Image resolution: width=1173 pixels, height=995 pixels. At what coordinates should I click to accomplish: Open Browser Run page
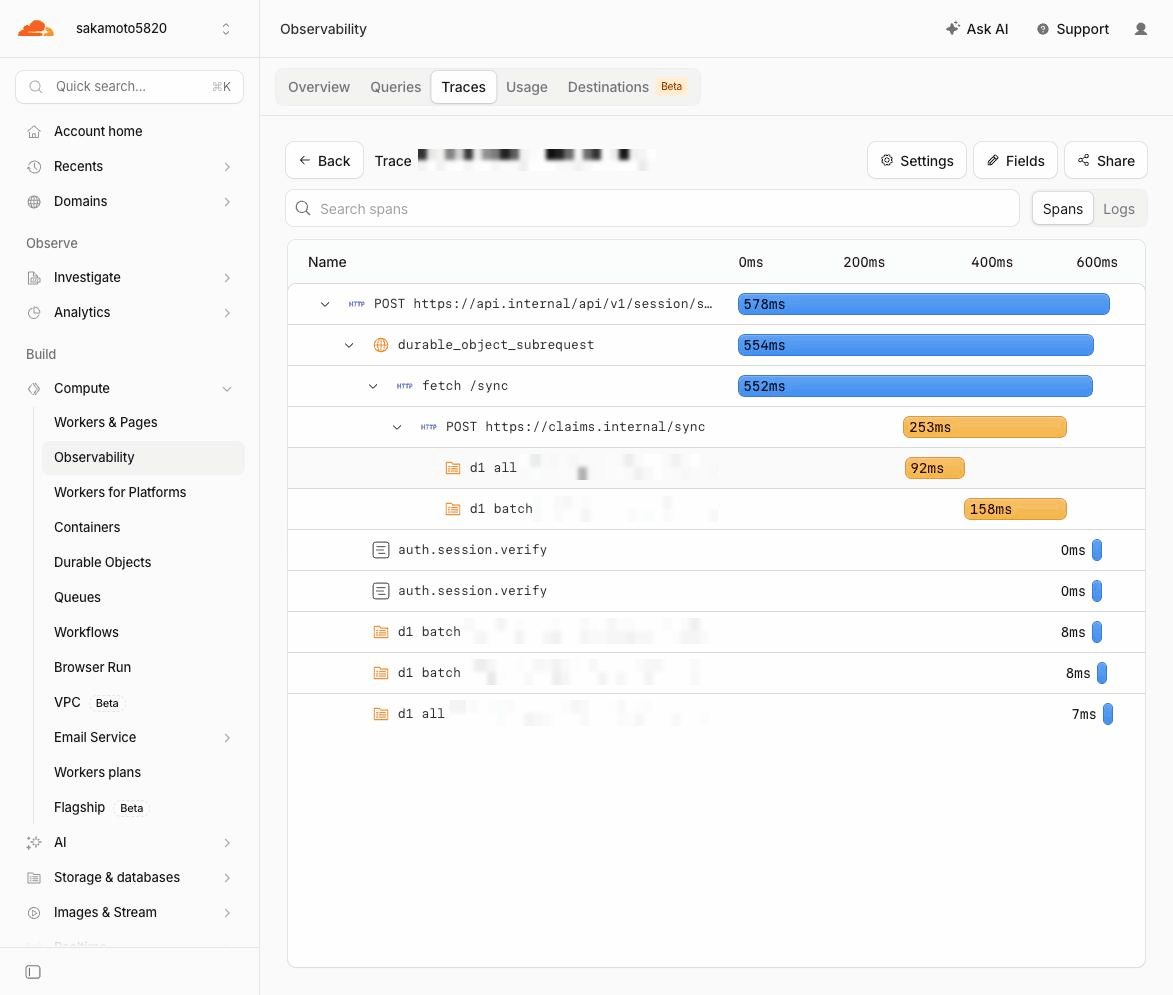(x=92, y=668)
